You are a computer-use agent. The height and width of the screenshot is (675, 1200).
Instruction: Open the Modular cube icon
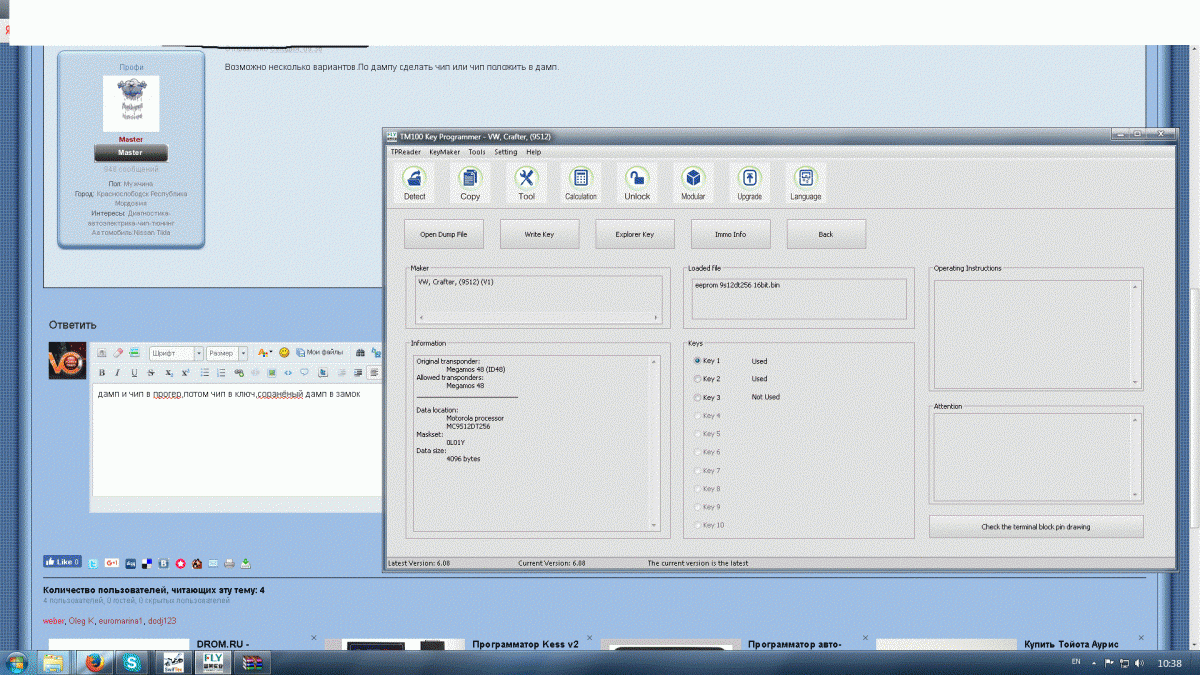pyautogui.click(x=693, y=184)
